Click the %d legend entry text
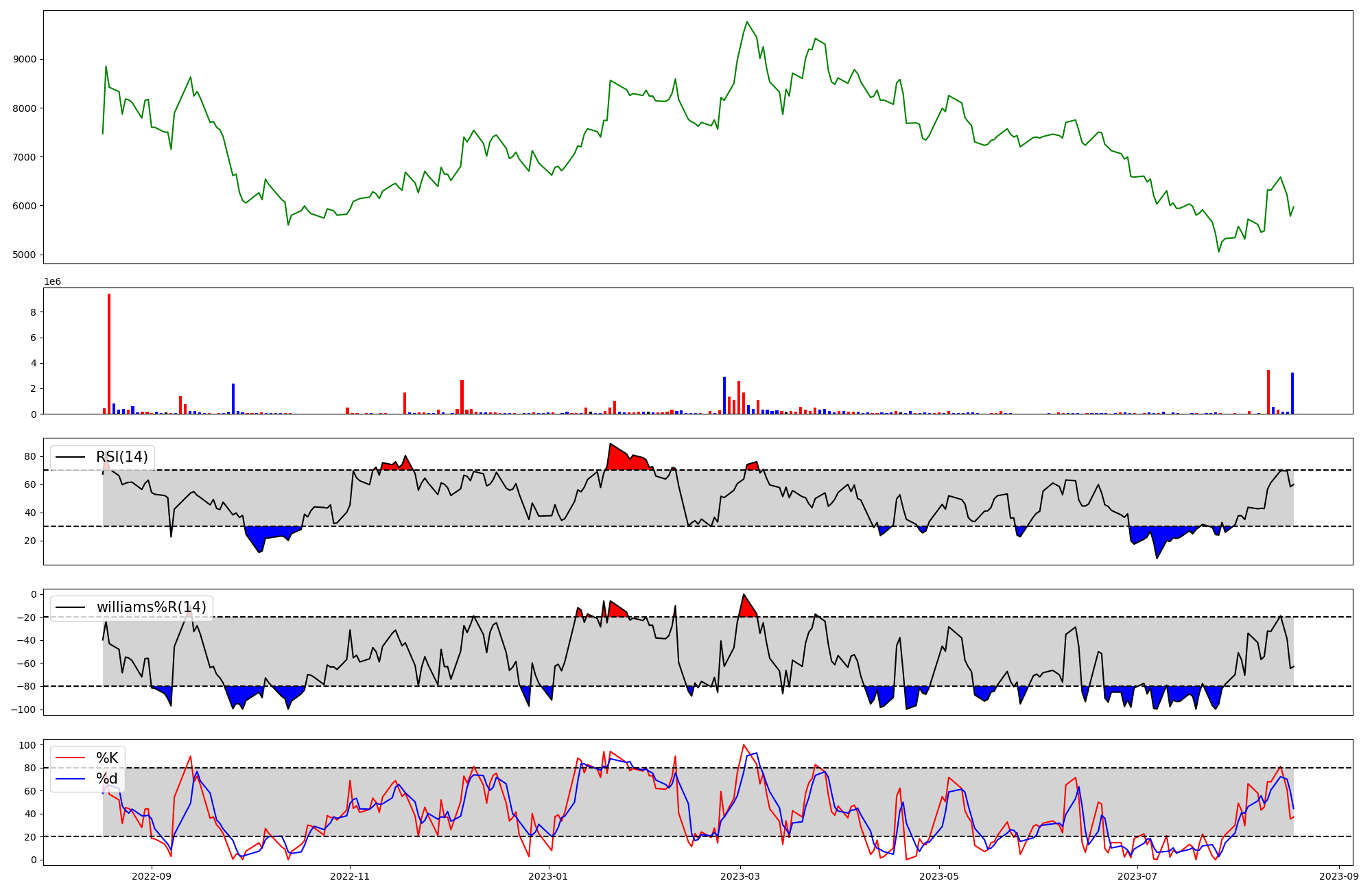 [x=107, y=779]
